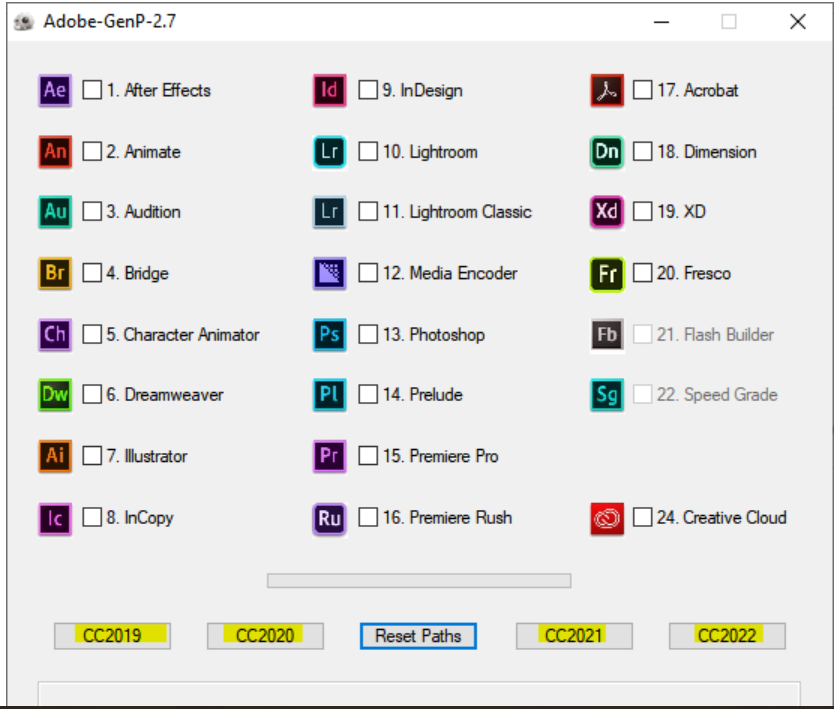Enable the Dreamweaver checkbox
The width and height of the screenshot is (834, 709).
point(92,394)
